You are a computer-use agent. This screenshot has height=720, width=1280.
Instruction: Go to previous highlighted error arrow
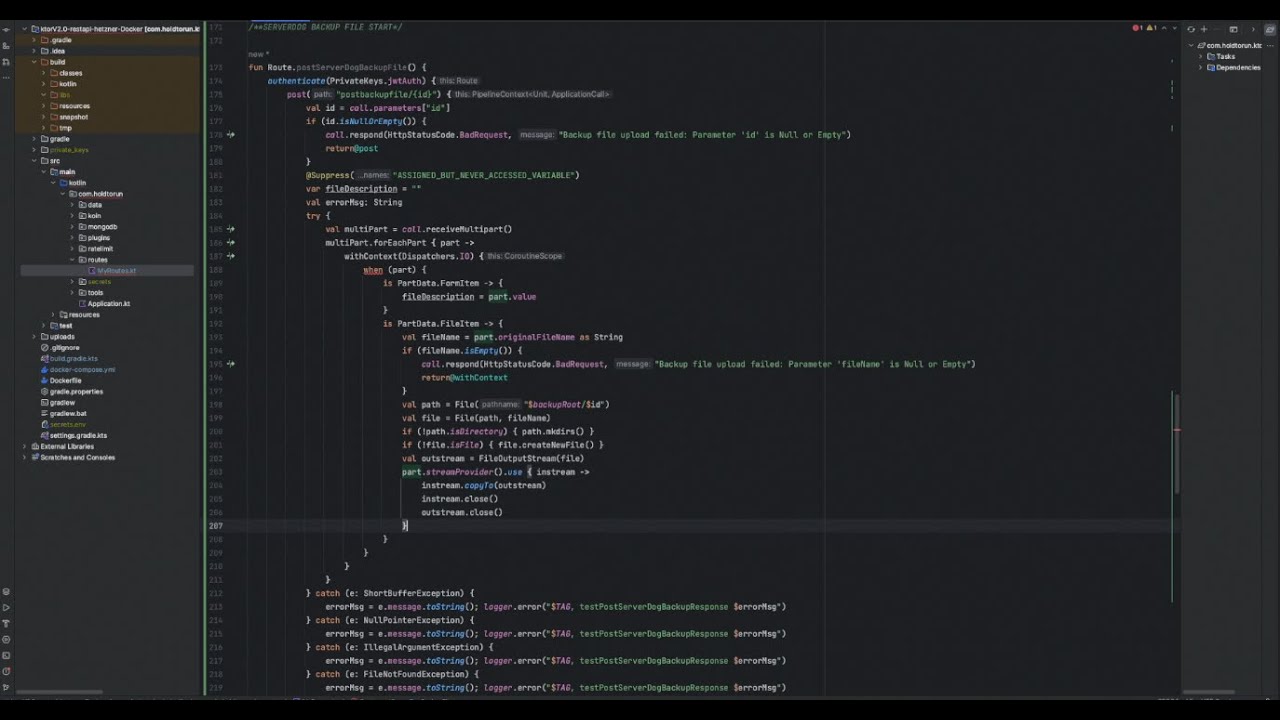pyautogui.click(x=1164, y=28)
